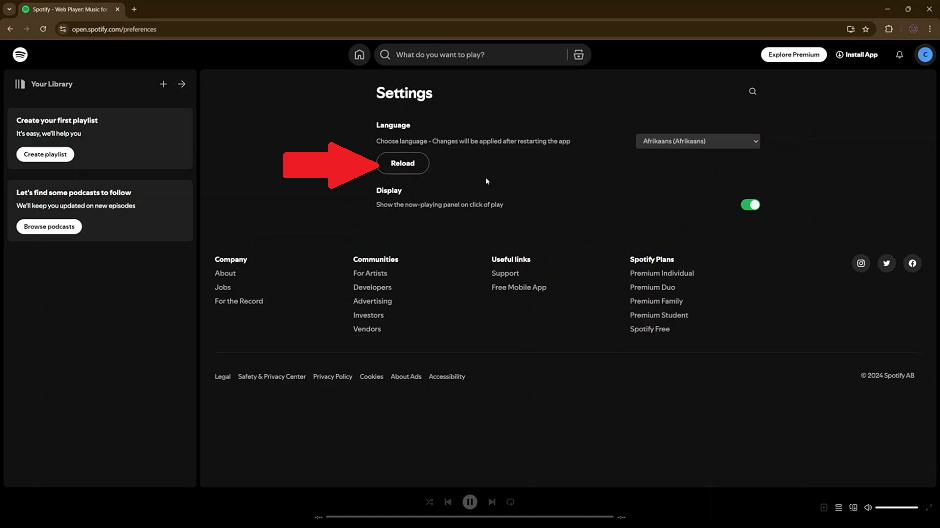Click Explore Premium button
Image resolution: width=940 pixels, height=528 pixels.
point(794,55)
